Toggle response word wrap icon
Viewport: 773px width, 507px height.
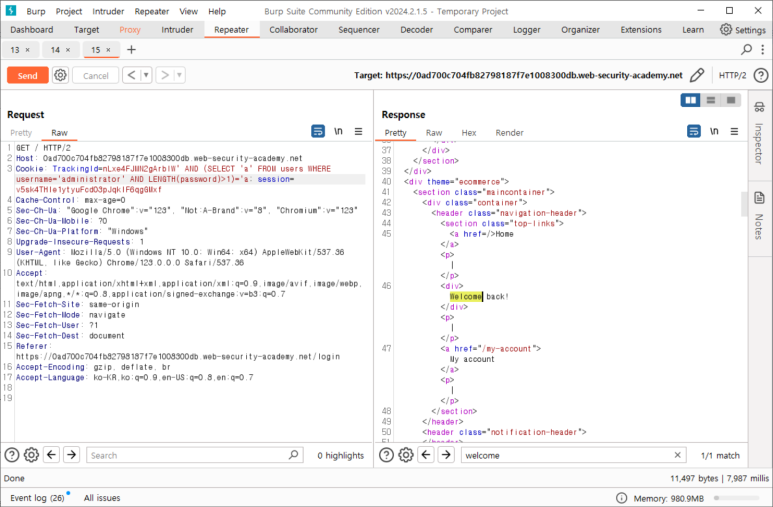pos(694,131)
